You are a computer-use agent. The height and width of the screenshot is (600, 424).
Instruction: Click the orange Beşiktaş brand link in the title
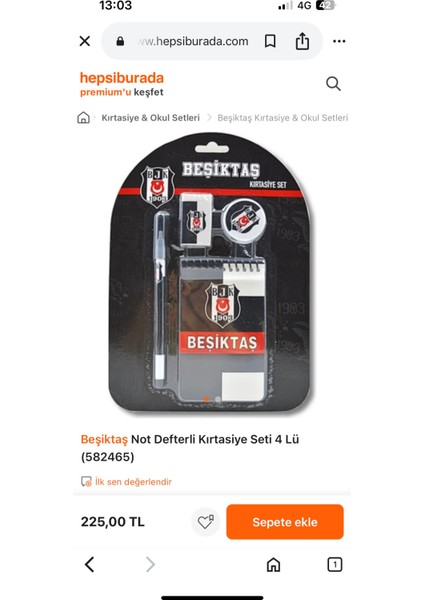(104, 439)
